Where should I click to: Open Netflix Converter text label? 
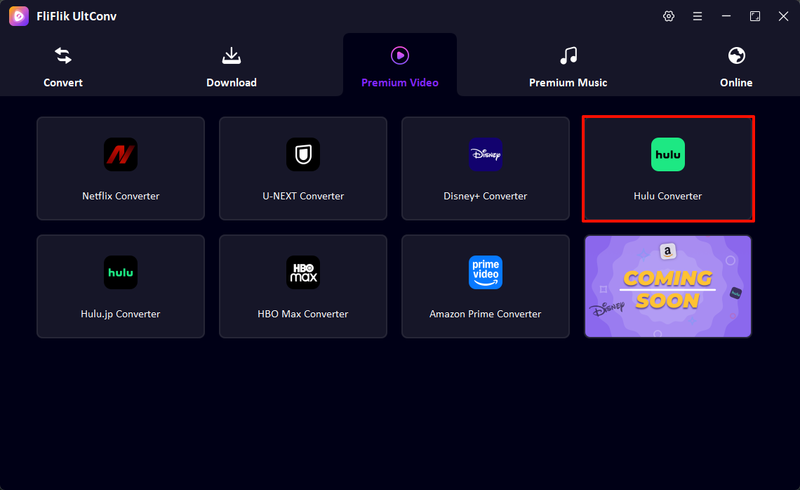121,196
